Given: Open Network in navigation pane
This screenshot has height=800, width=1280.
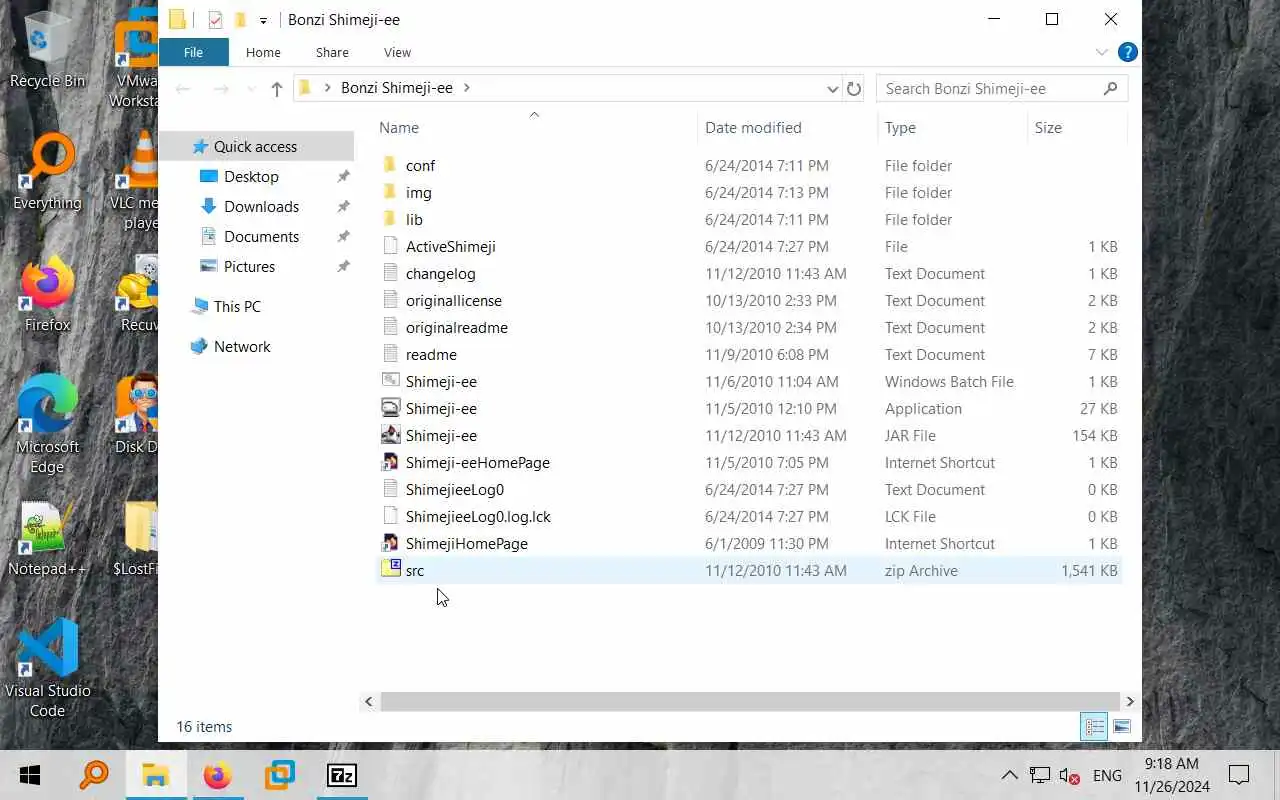Looking at the screenshot, I should pyautogui.click(x=242, y=346).
